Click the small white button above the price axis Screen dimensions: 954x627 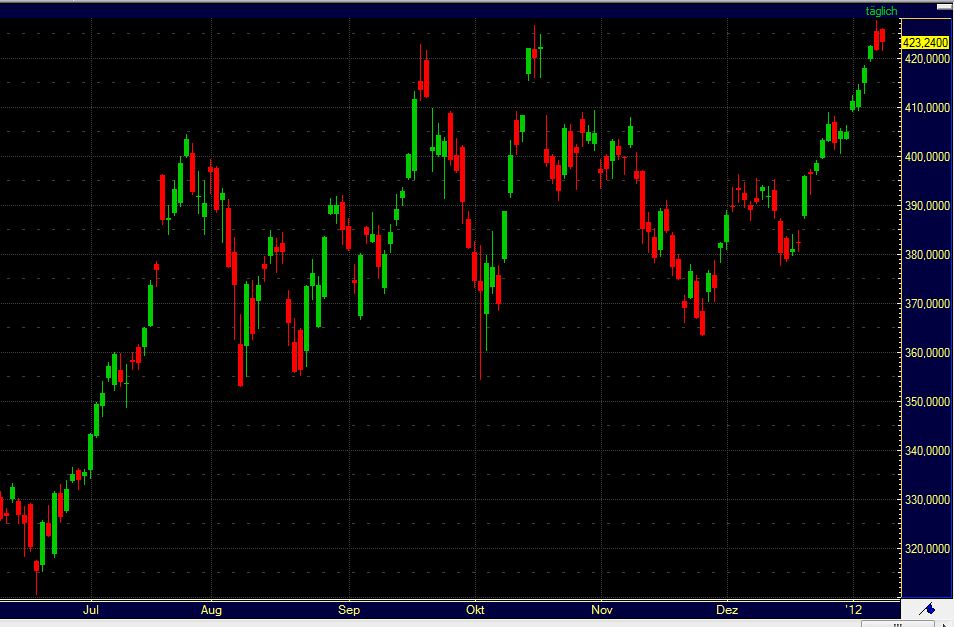click(x=944, y=7)
